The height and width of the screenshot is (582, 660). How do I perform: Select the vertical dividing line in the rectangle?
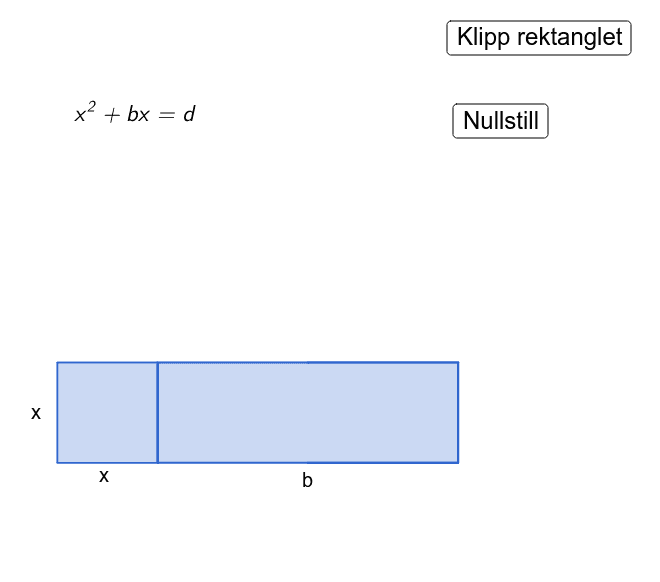coord(158,412)
